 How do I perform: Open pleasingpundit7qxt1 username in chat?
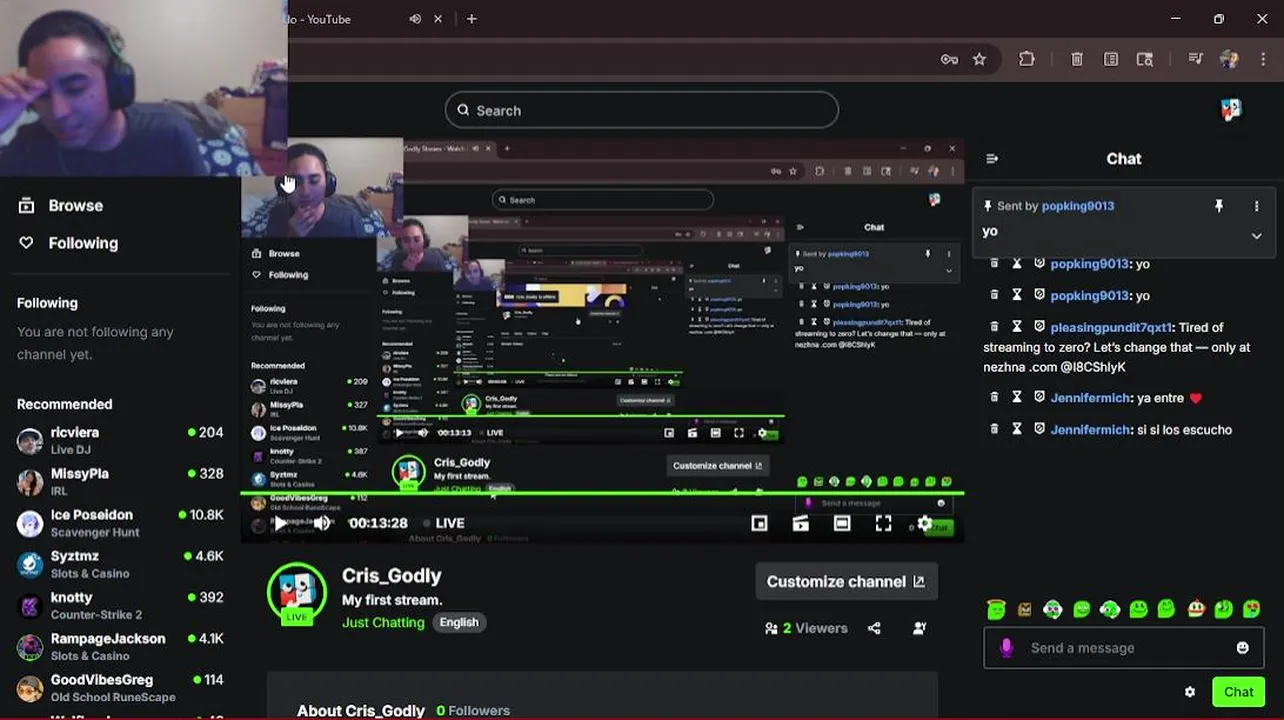click(x=1111, y=327)
